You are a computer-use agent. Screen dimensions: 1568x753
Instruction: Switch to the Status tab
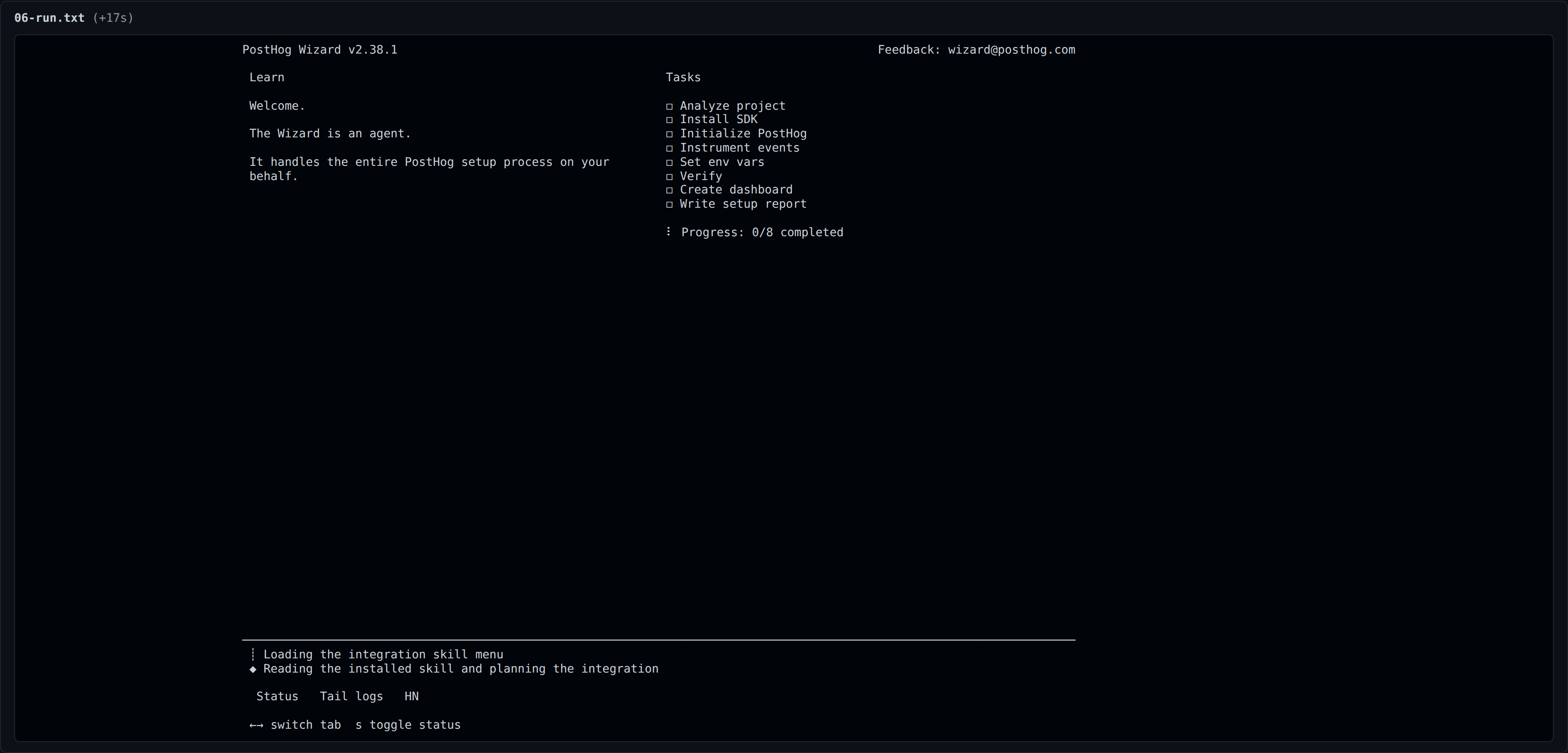(x=277, y=696)
